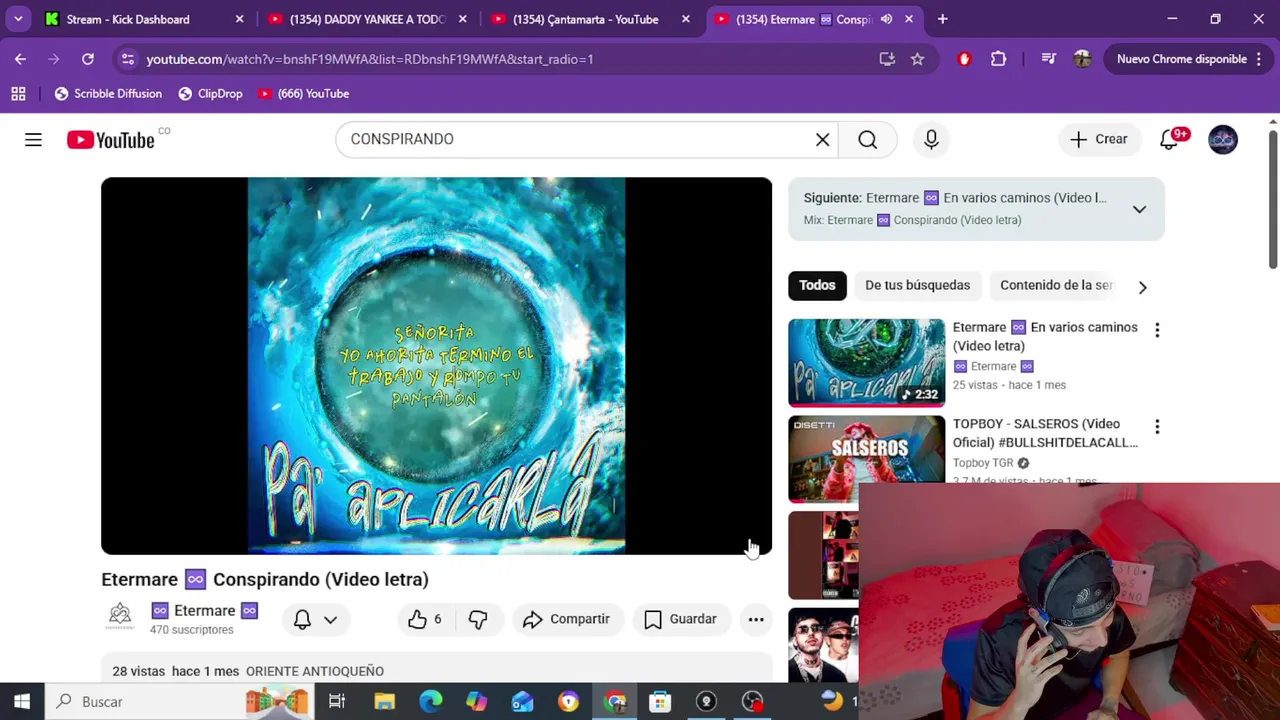Click the search magnifier button
Image resolution: width=1280 pixels, height=720 pixels.
coord(868,140)
